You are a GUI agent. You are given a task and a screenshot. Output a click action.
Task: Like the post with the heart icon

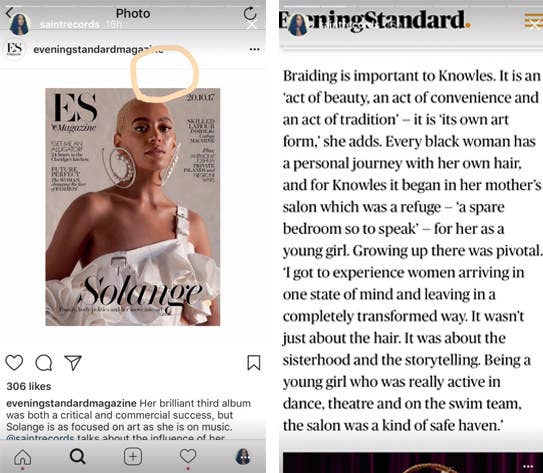pos(14,363)
